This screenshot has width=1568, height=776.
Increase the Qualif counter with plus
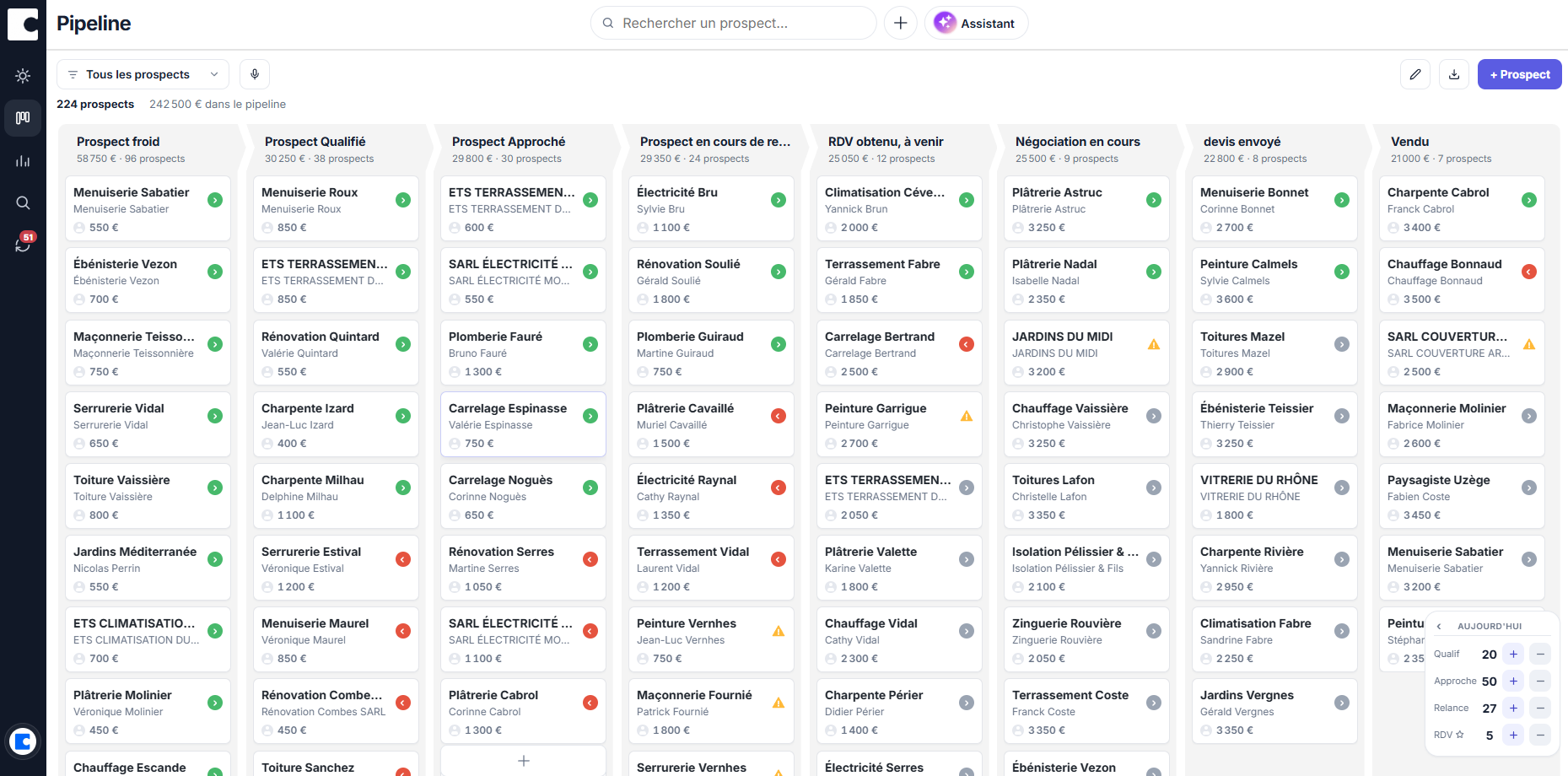[1513, 654]
